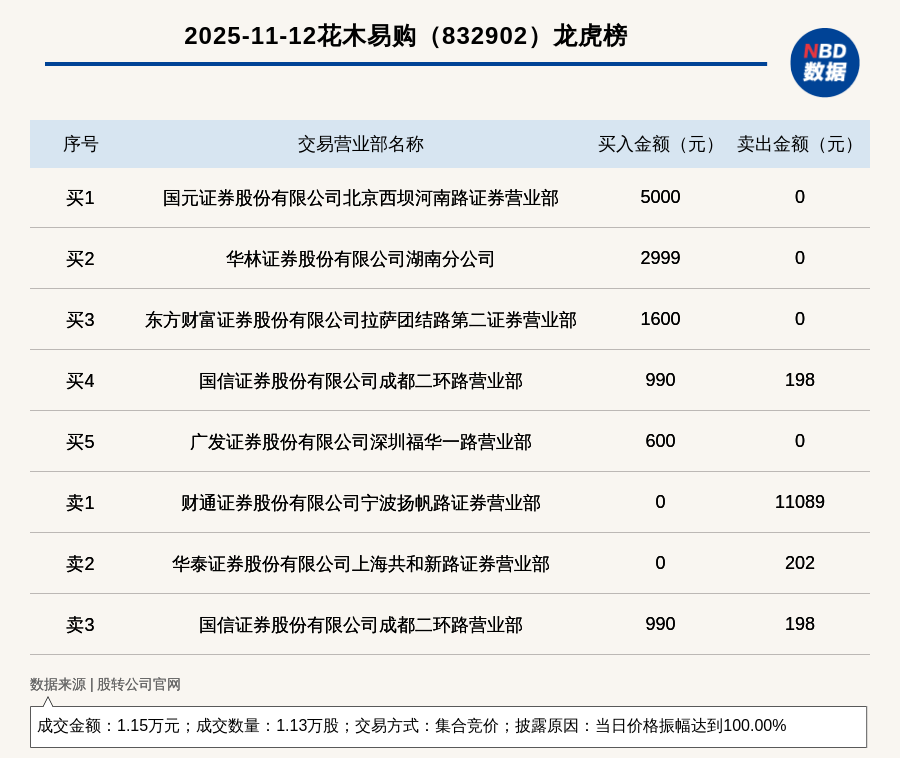Screen dimensions: 900x758
Task: Click 华林证券 湖南分公司 row name
Action: coord(360,259)
